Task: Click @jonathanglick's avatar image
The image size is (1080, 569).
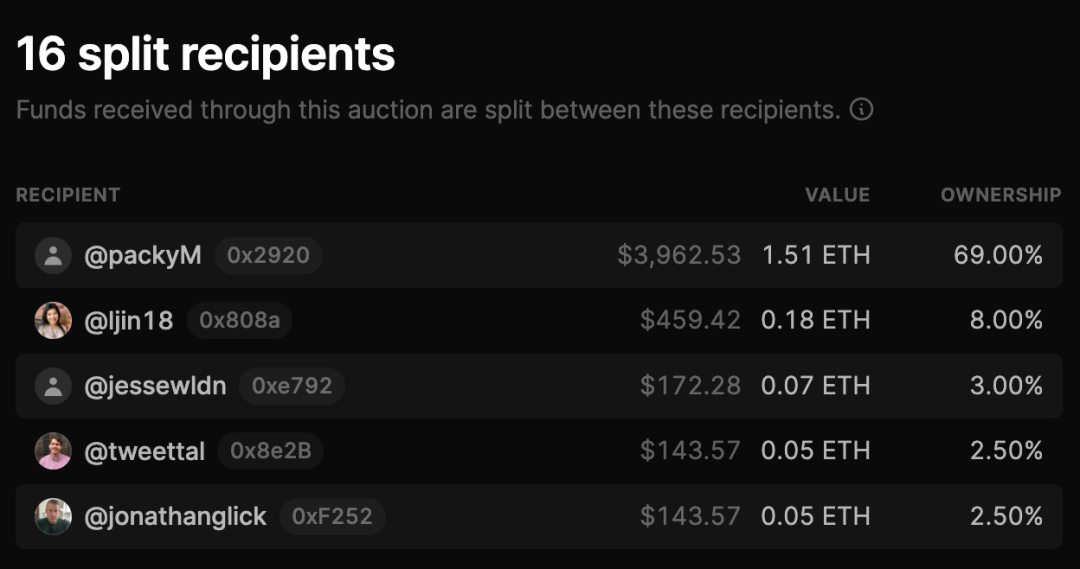Action: [x=53, y=516]
